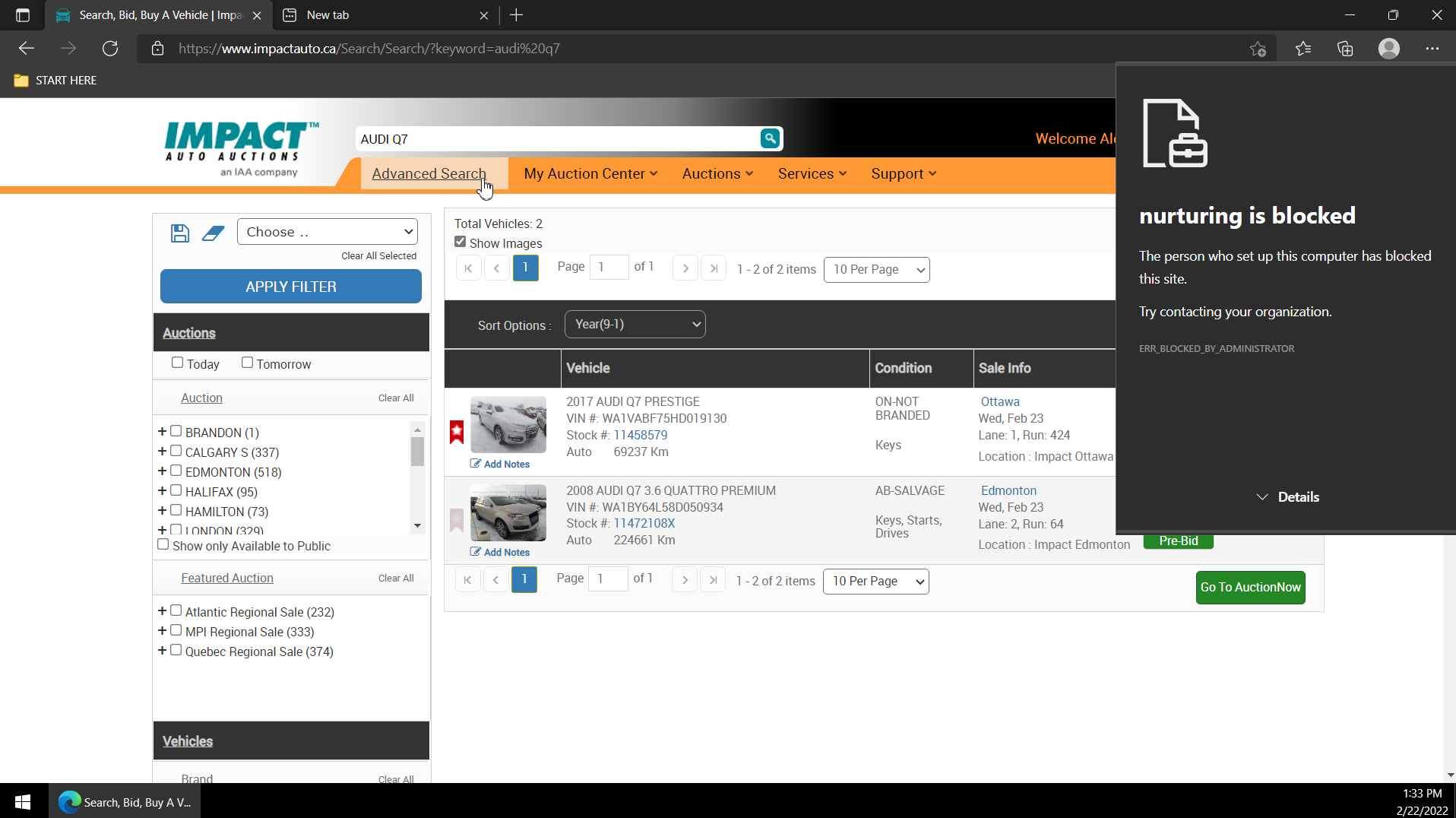1456x818 pixels.
Task: Go to first page in top pager
Action: tap(468, 268)
